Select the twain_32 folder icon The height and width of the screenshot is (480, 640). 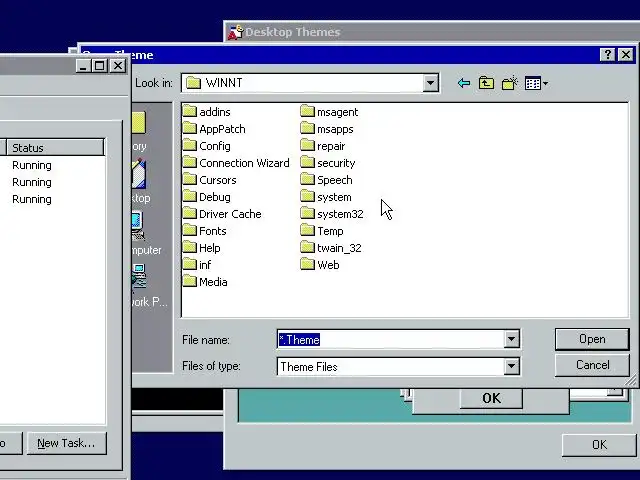click(x=307, y=247)
